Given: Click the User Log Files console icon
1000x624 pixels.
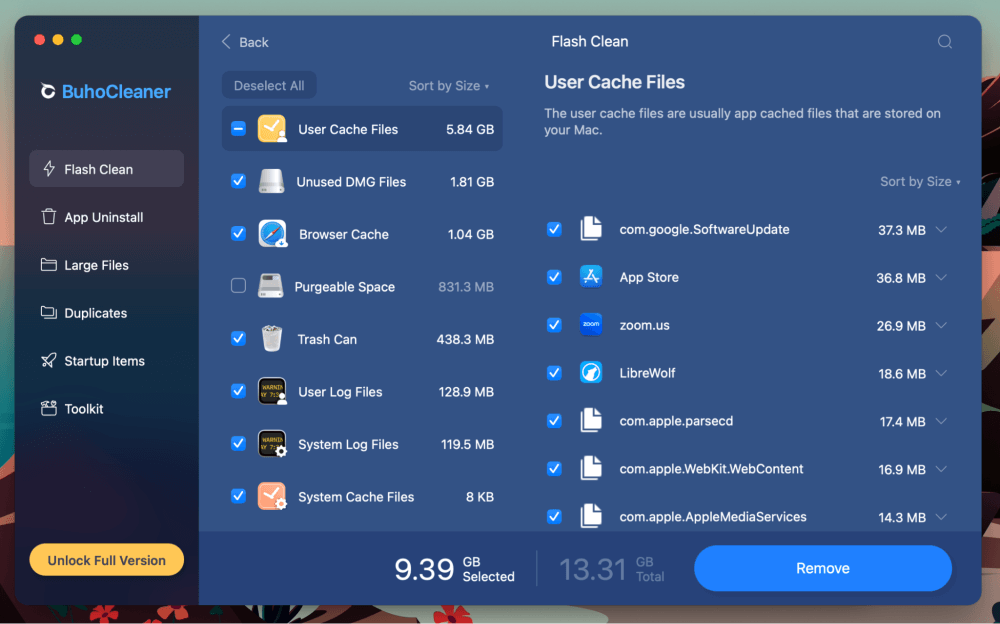Looking at the screenshot, I should point(272,391).
